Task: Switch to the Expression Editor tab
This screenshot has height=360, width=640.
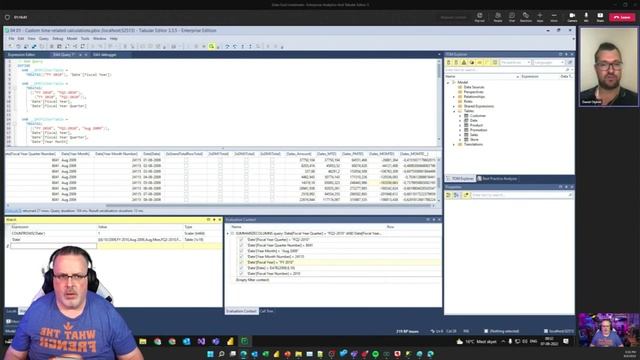Action: point(21,54)
